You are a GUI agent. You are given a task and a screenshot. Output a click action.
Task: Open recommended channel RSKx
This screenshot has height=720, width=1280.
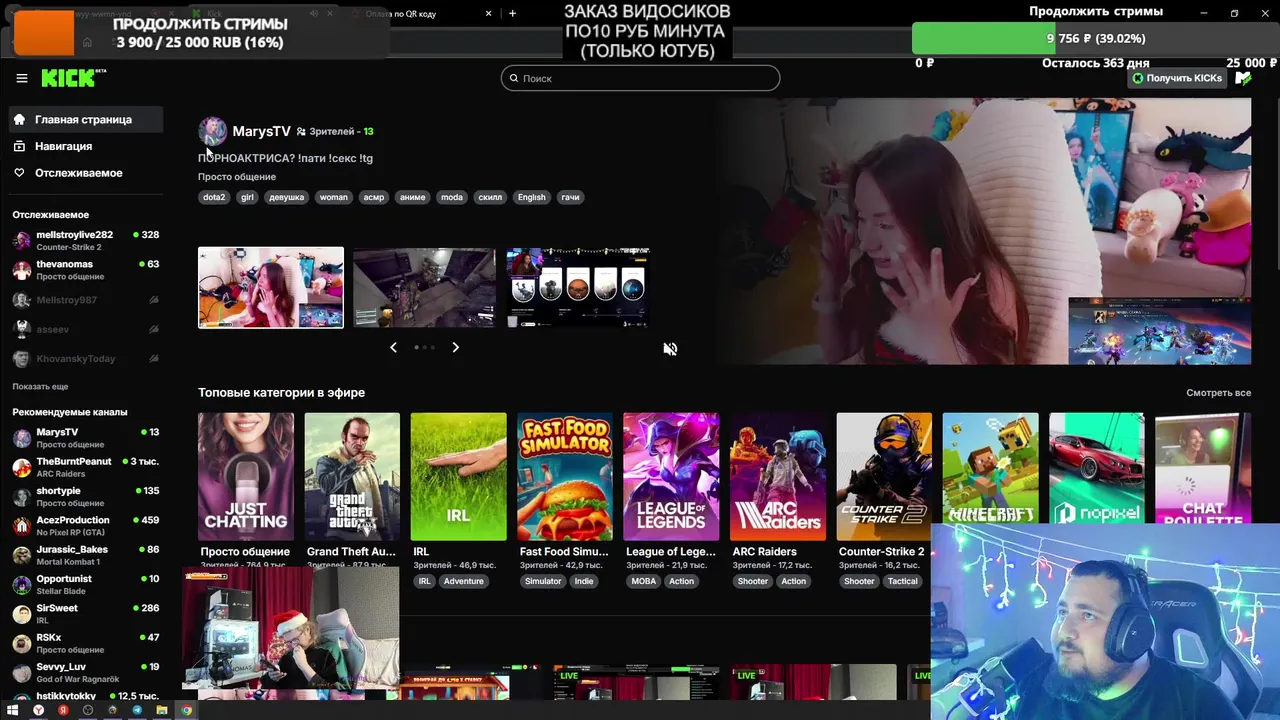[x=86, y=643]
